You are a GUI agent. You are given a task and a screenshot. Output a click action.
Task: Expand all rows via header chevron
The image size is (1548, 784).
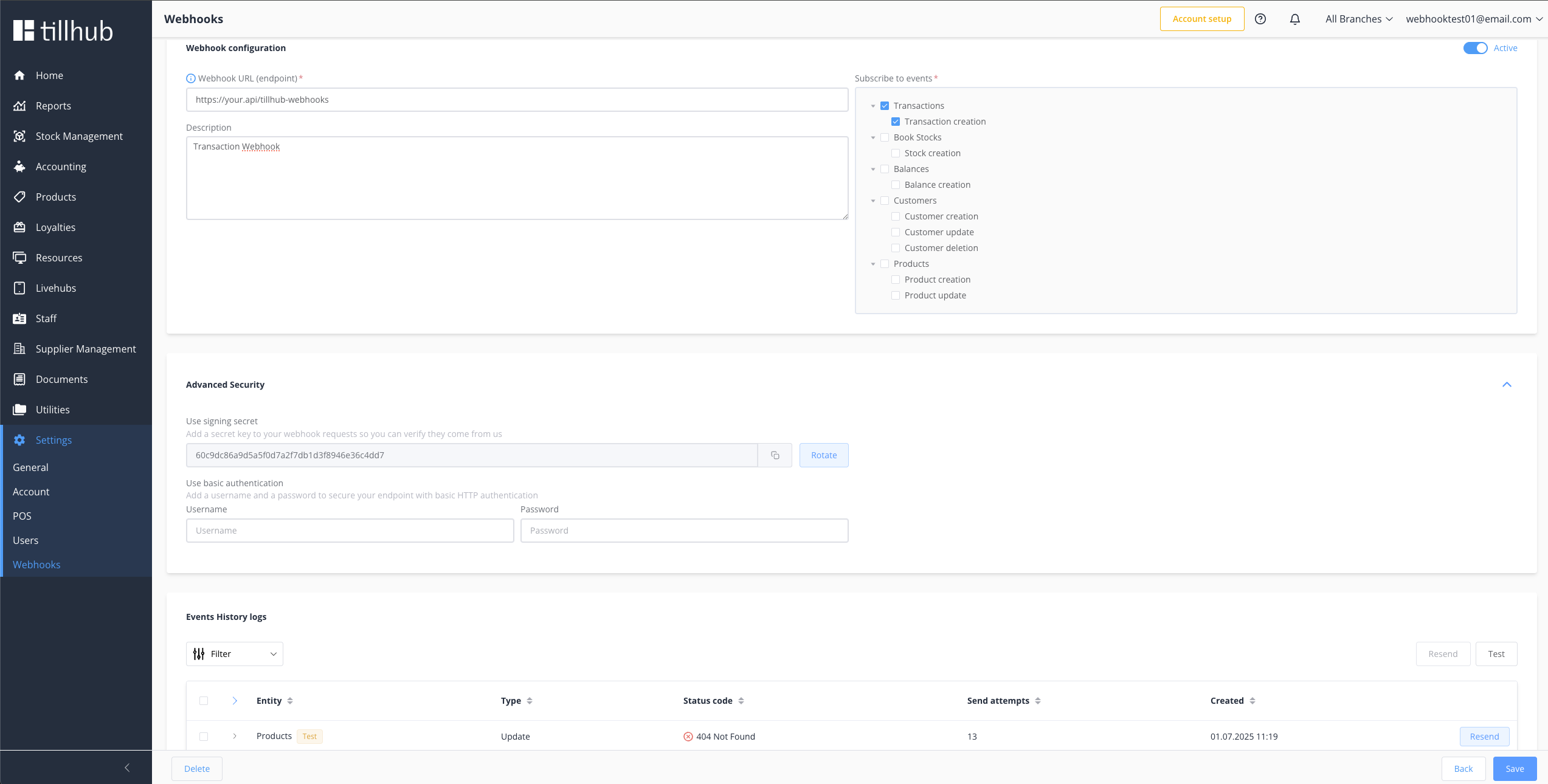(235, 701)
